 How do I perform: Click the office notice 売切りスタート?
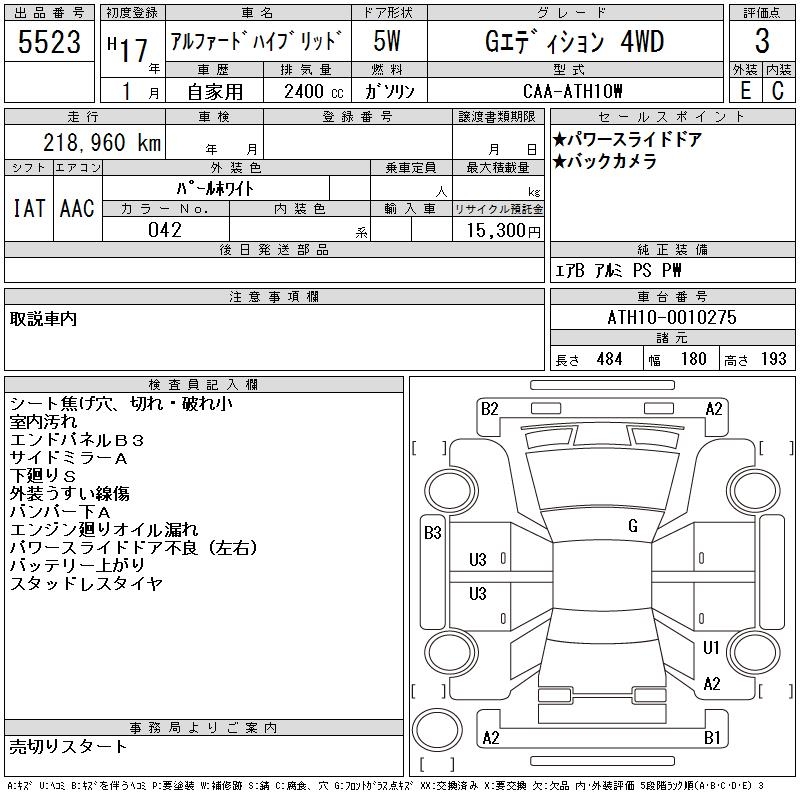(68, 747)
